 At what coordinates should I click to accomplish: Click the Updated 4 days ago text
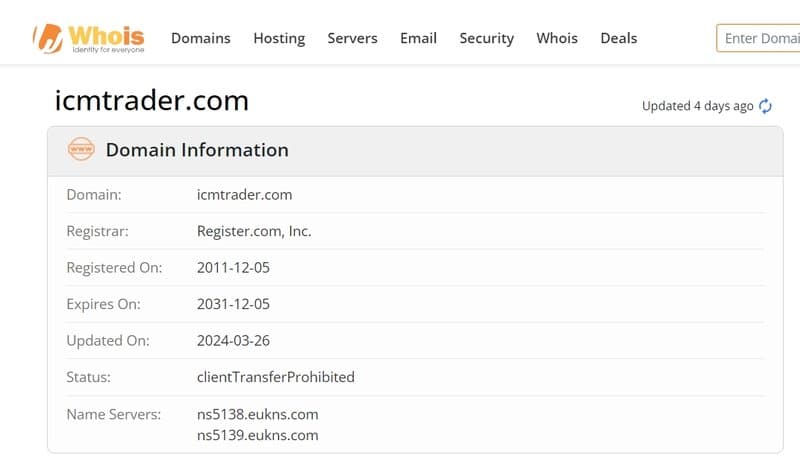[697, 106]
